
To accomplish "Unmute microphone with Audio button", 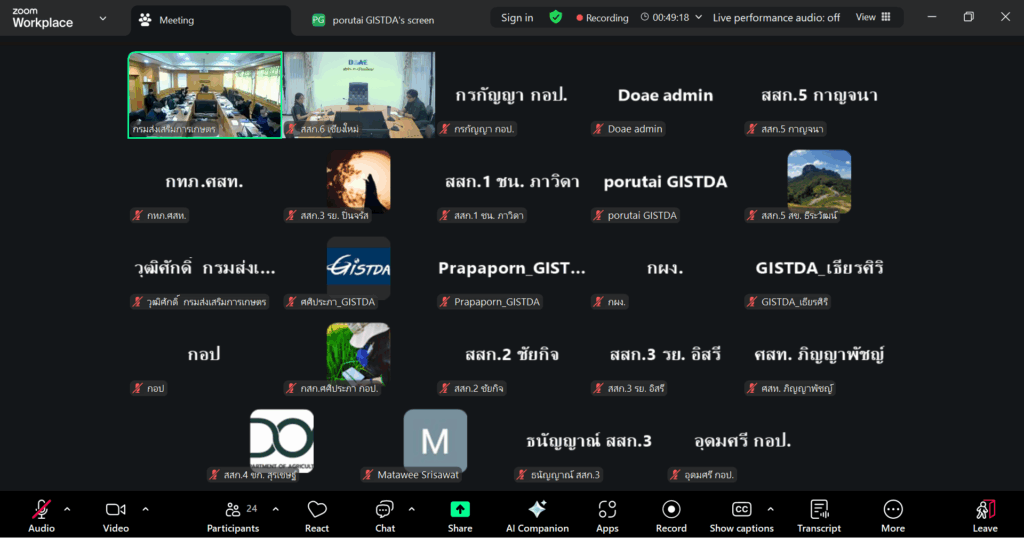I will 41,515.
